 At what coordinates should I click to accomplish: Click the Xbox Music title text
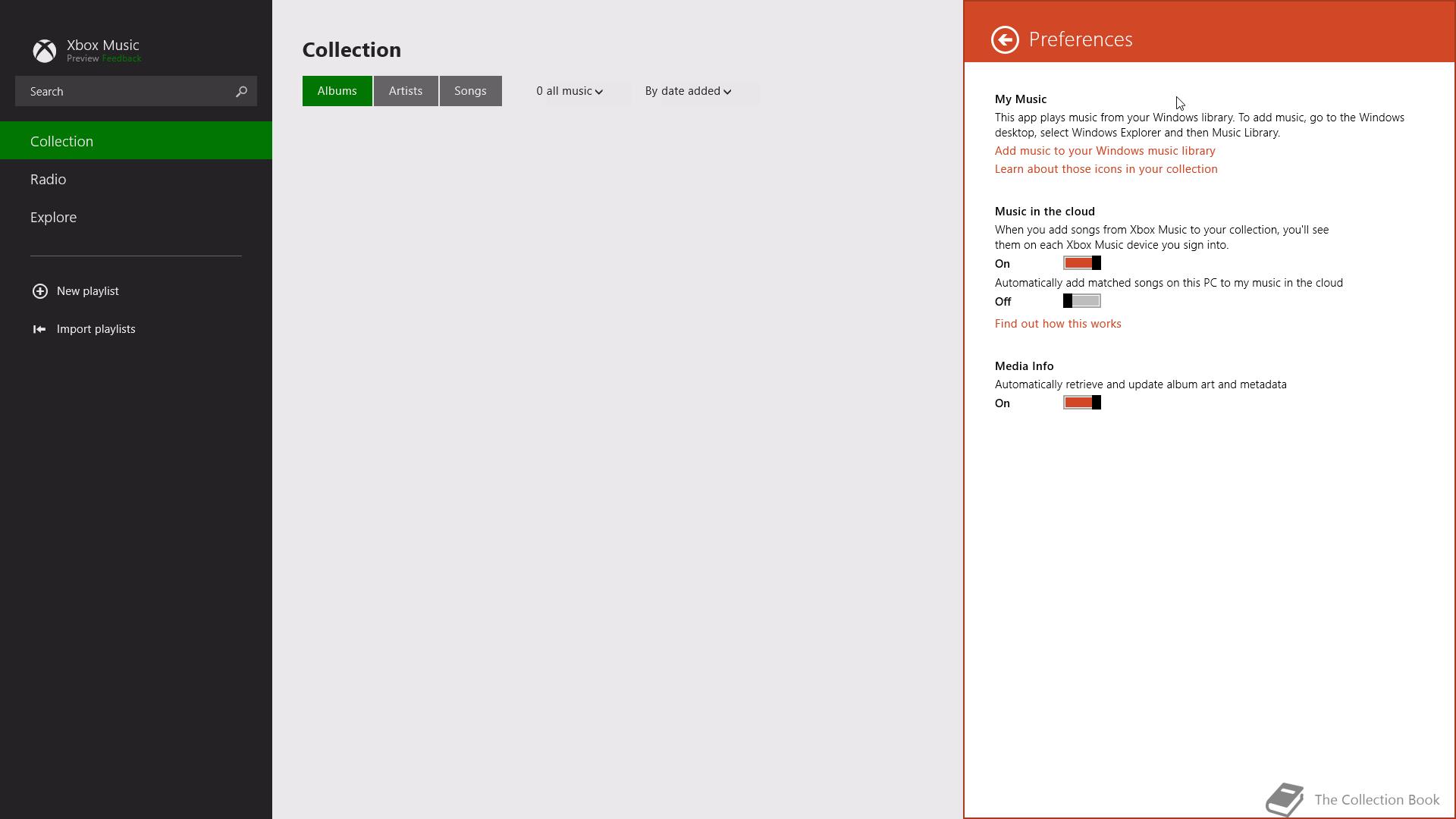pos(103,45)
